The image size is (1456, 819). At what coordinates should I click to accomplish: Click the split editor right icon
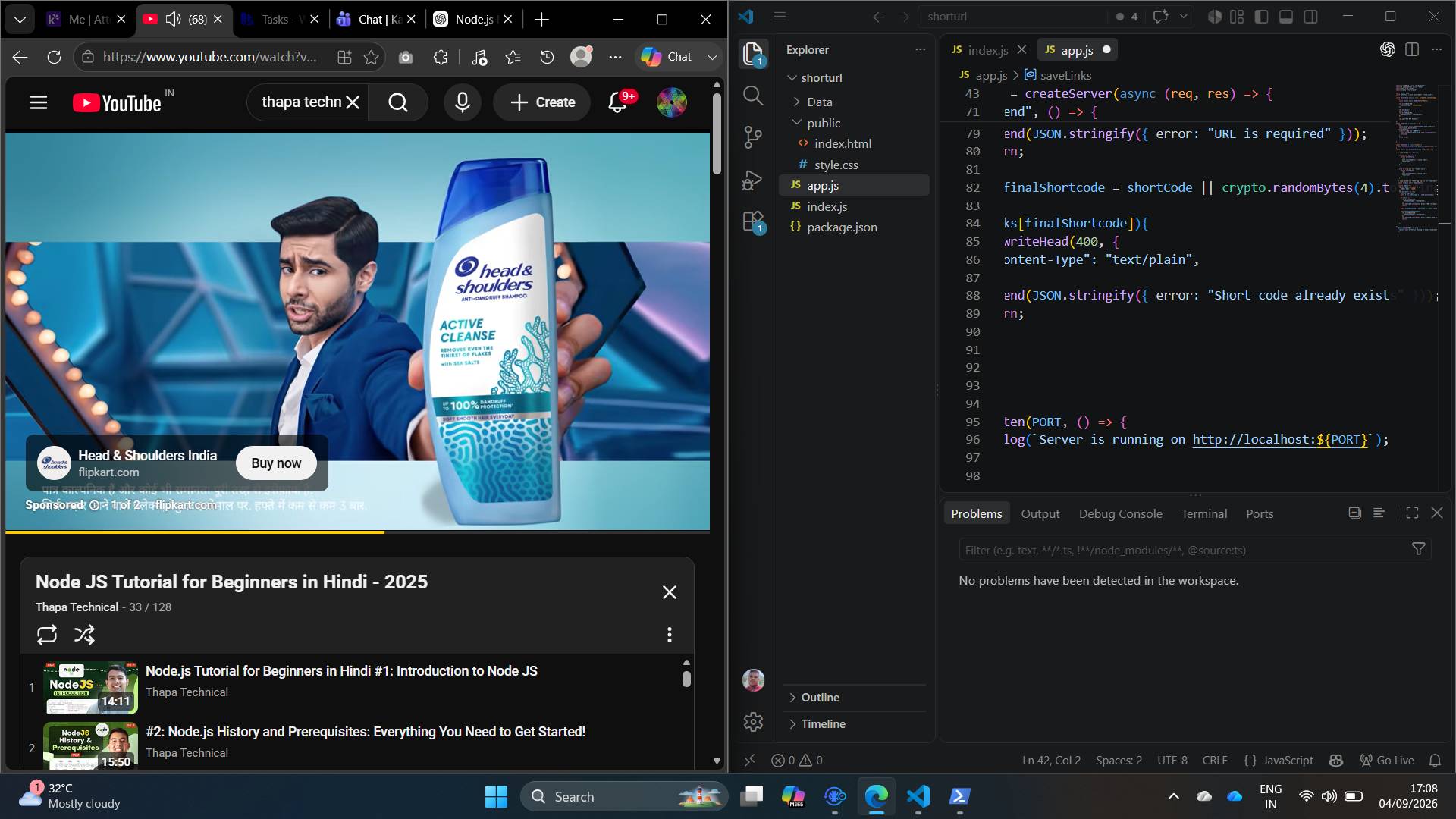[1411, 49]
